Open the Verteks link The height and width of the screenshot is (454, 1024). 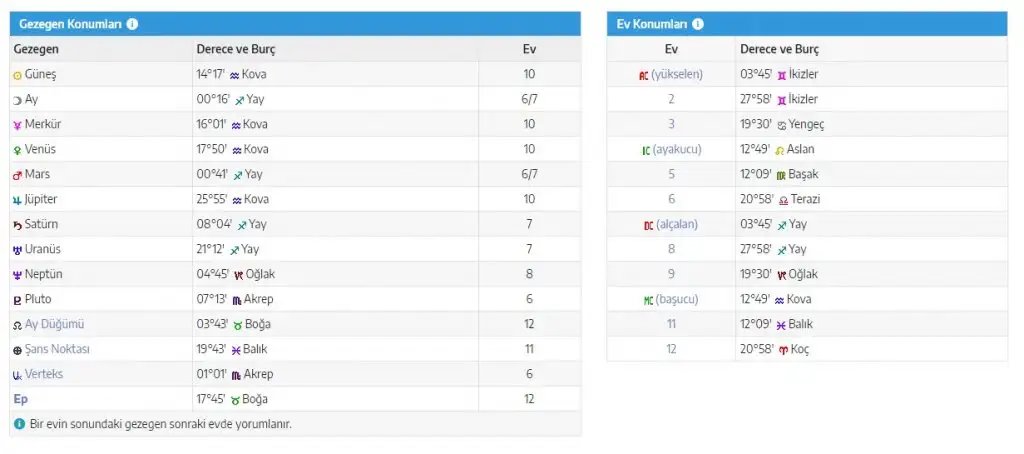pyautogui.click(x=47, y=374)
